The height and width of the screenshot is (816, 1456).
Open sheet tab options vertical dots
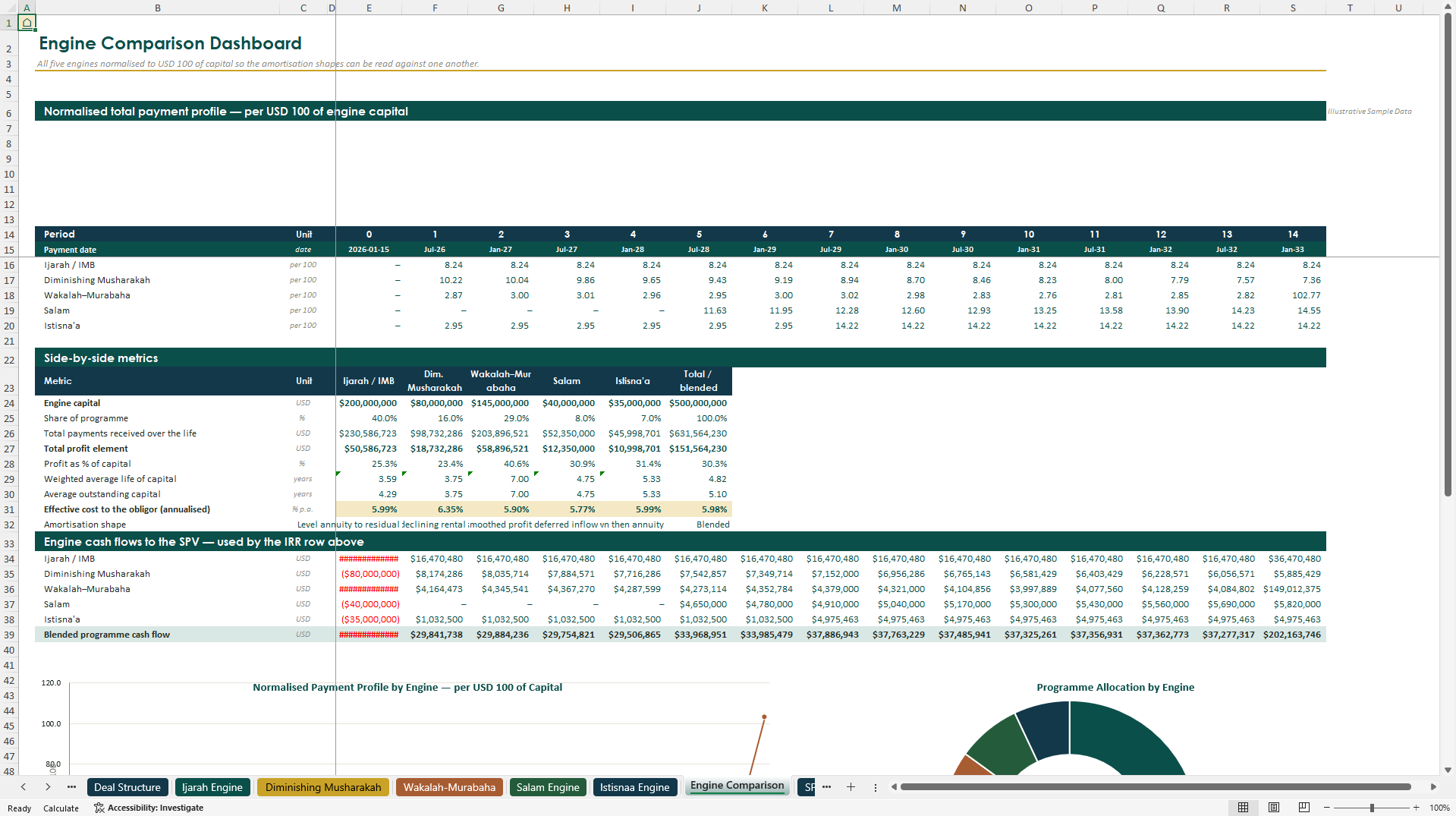pos(875,787)
